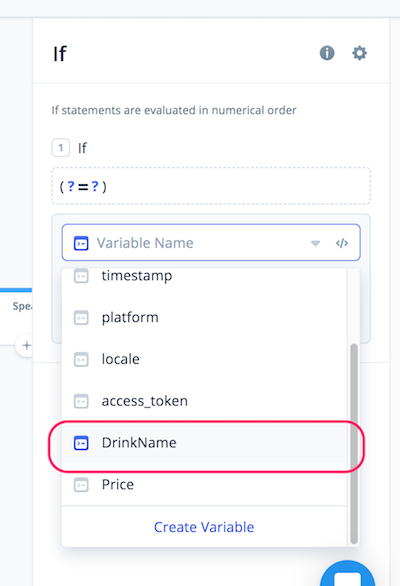Click the icon beside the Price variable
The width and height of the screenshot is (400, 586).
pyautogui.click(x=81, y=485)
